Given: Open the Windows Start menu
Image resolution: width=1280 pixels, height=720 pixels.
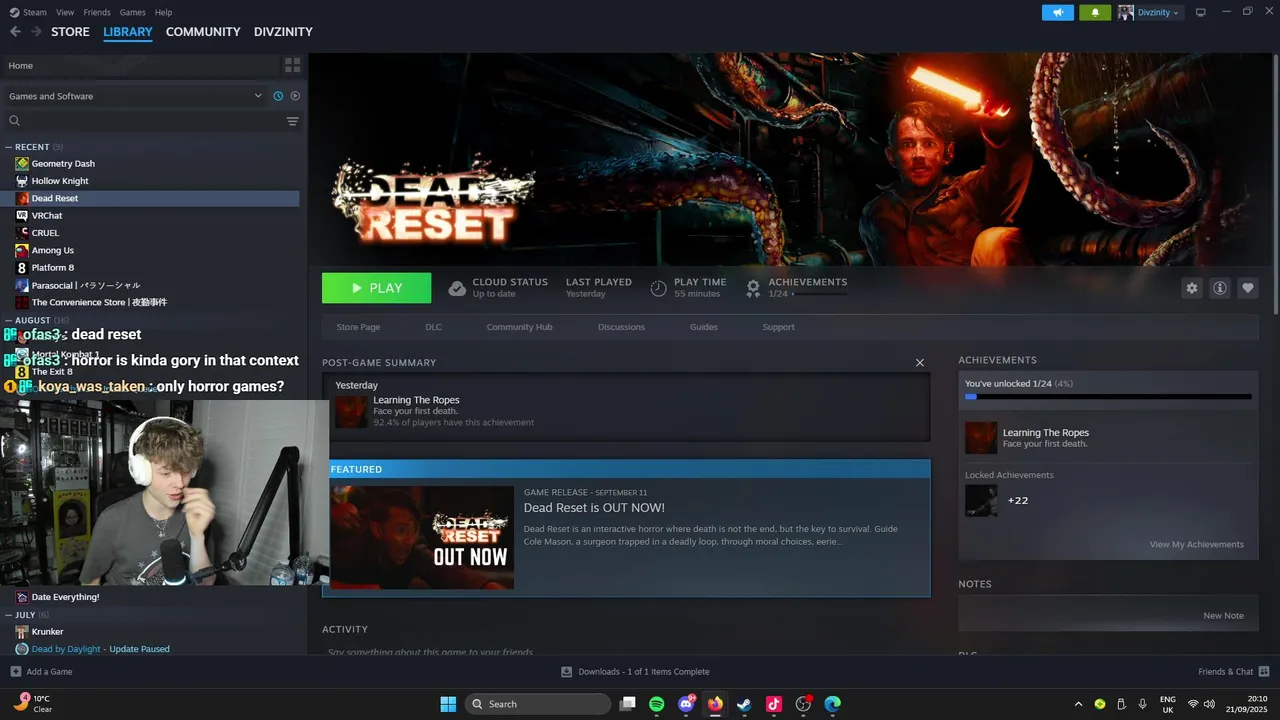Looking at the screenshot, I should click(x=448, y=704).
